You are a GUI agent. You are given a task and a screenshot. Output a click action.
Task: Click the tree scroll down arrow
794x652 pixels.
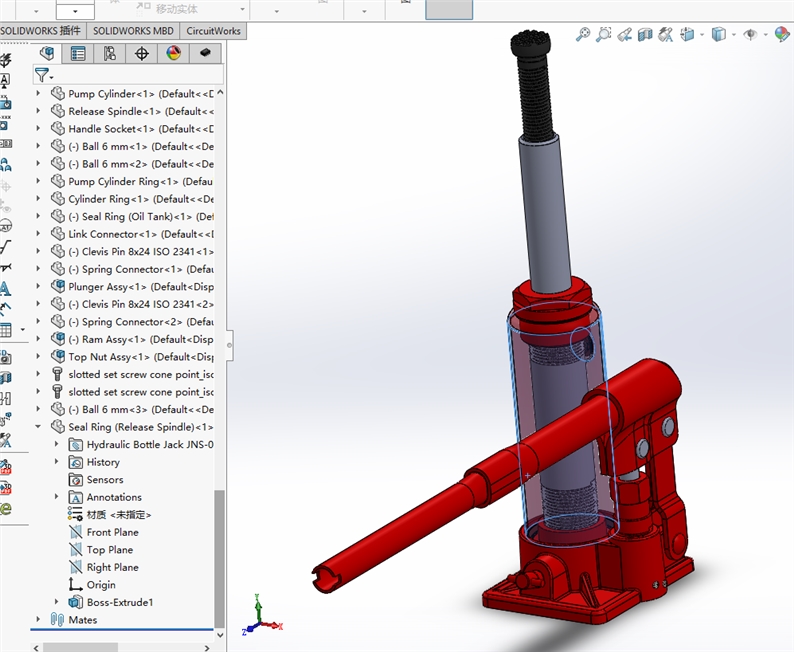tap(220, 634)
